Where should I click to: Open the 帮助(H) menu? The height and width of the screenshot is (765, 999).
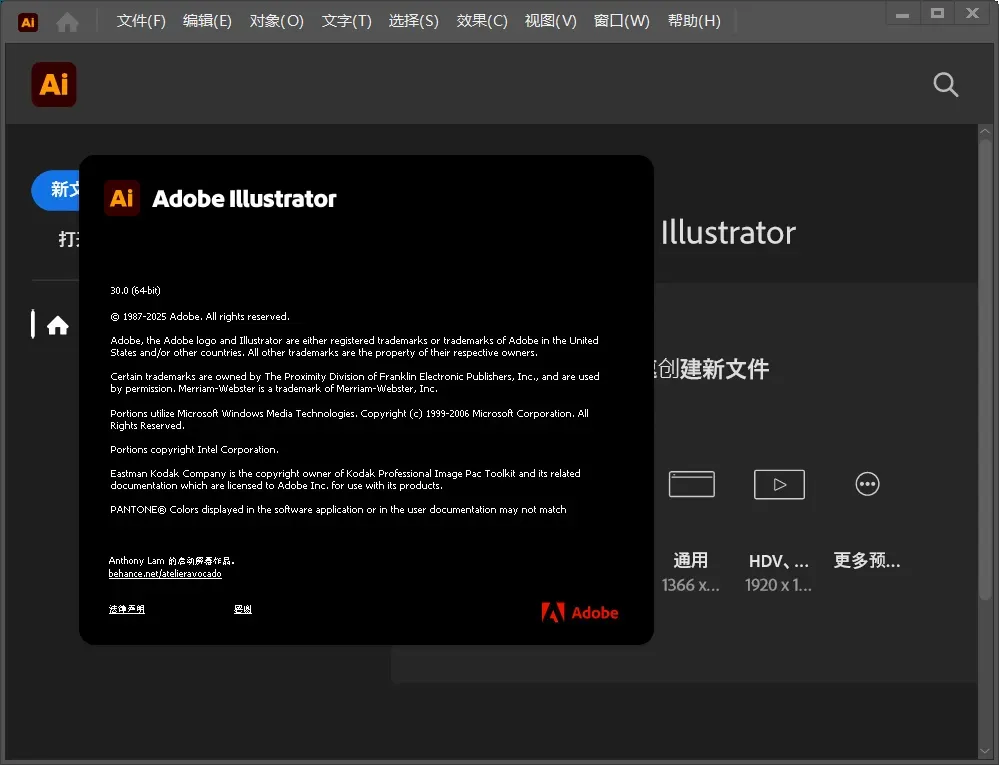coord(694,21)
